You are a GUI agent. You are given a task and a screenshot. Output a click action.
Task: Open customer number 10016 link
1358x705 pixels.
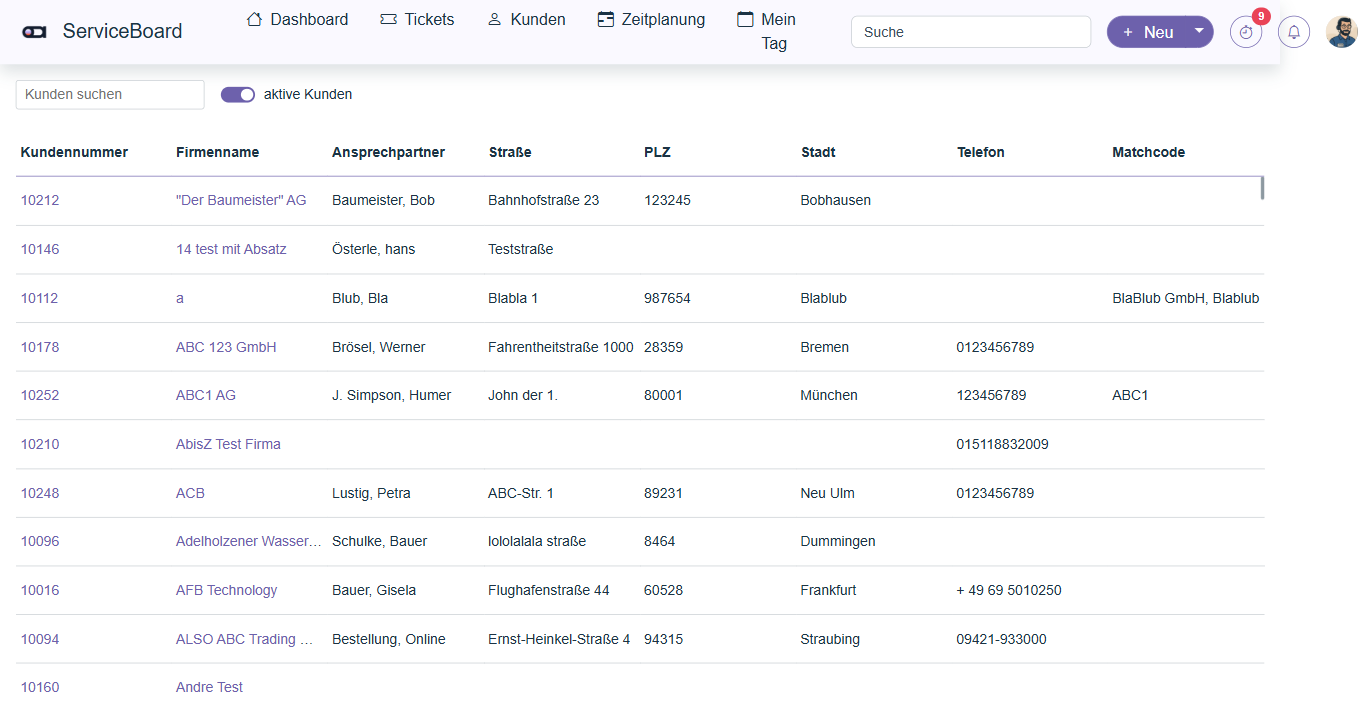[40, 590]
